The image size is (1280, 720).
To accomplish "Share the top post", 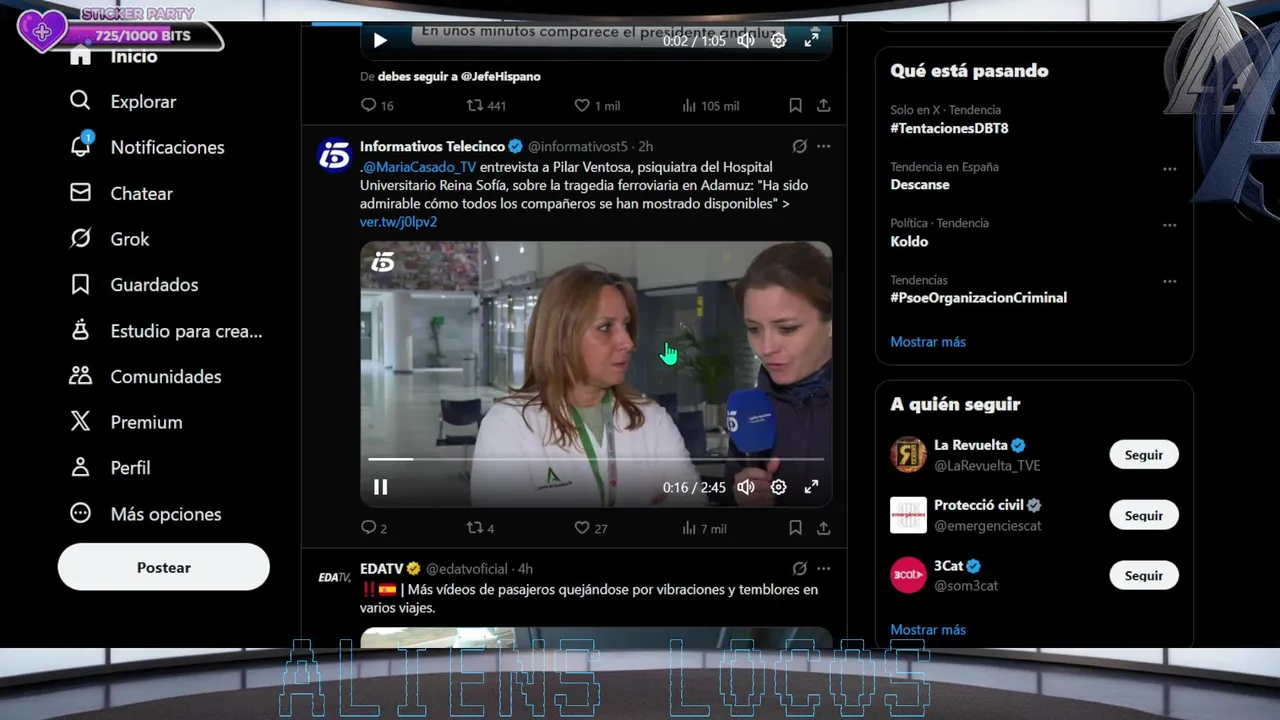I will (x=824, y=105).
